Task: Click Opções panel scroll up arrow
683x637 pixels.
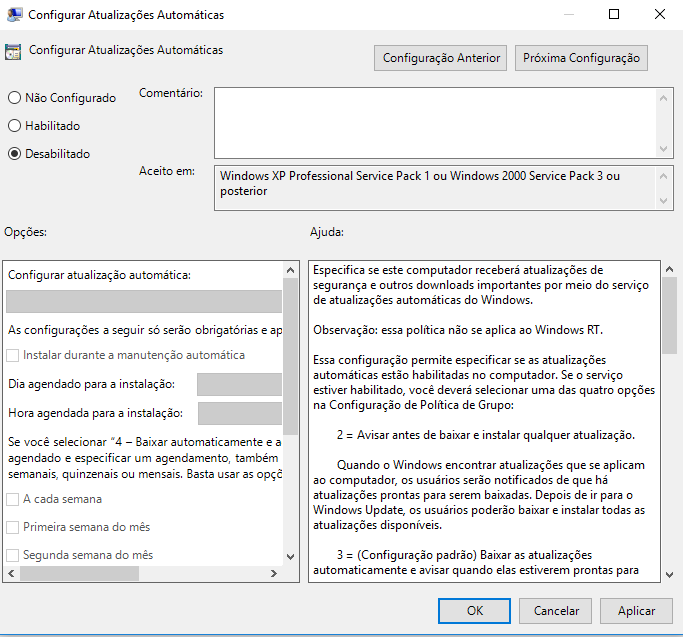Action: point(291,270)
